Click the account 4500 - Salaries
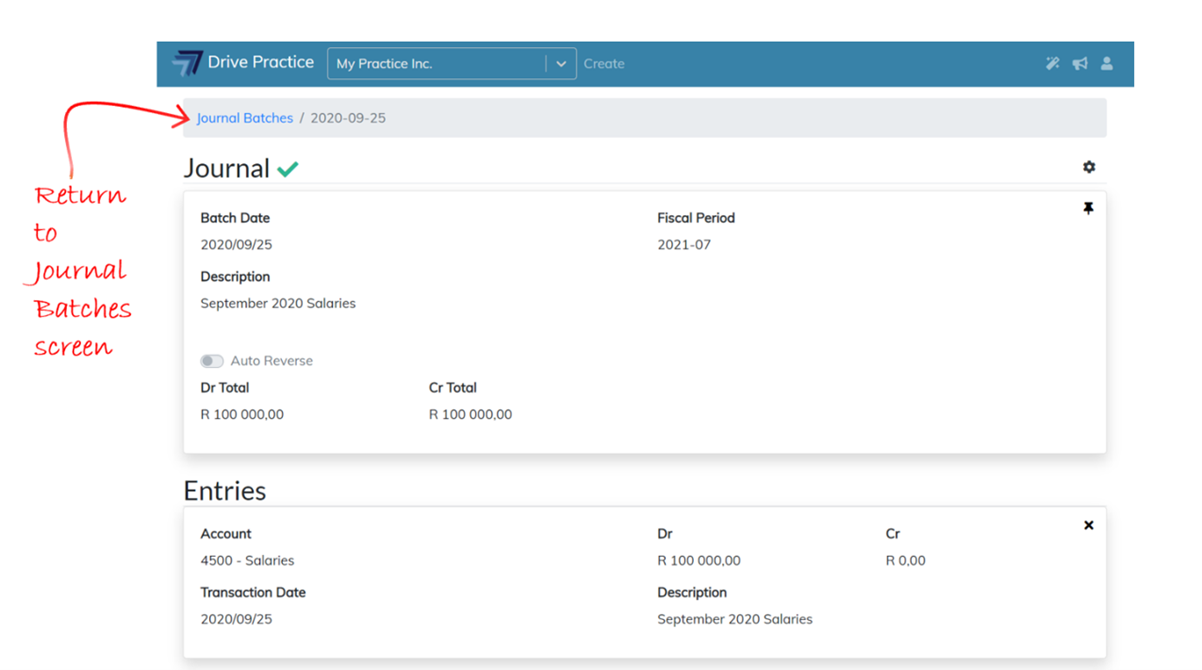The width and height of the screenshot is (1202, 670). pyautogui.click(x=247, y=560)
